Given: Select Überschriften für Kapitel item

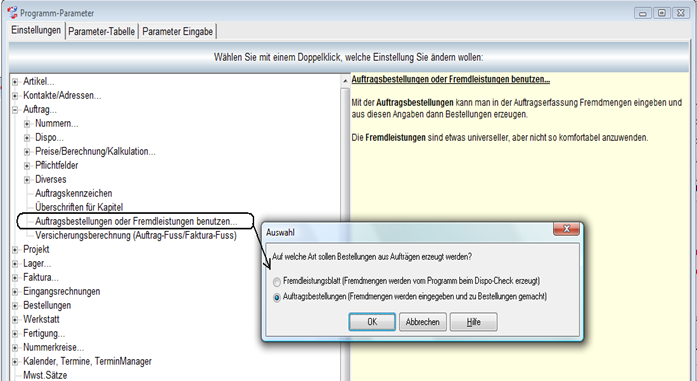Looking at the screenshot, I should click(x=79, y=207).
